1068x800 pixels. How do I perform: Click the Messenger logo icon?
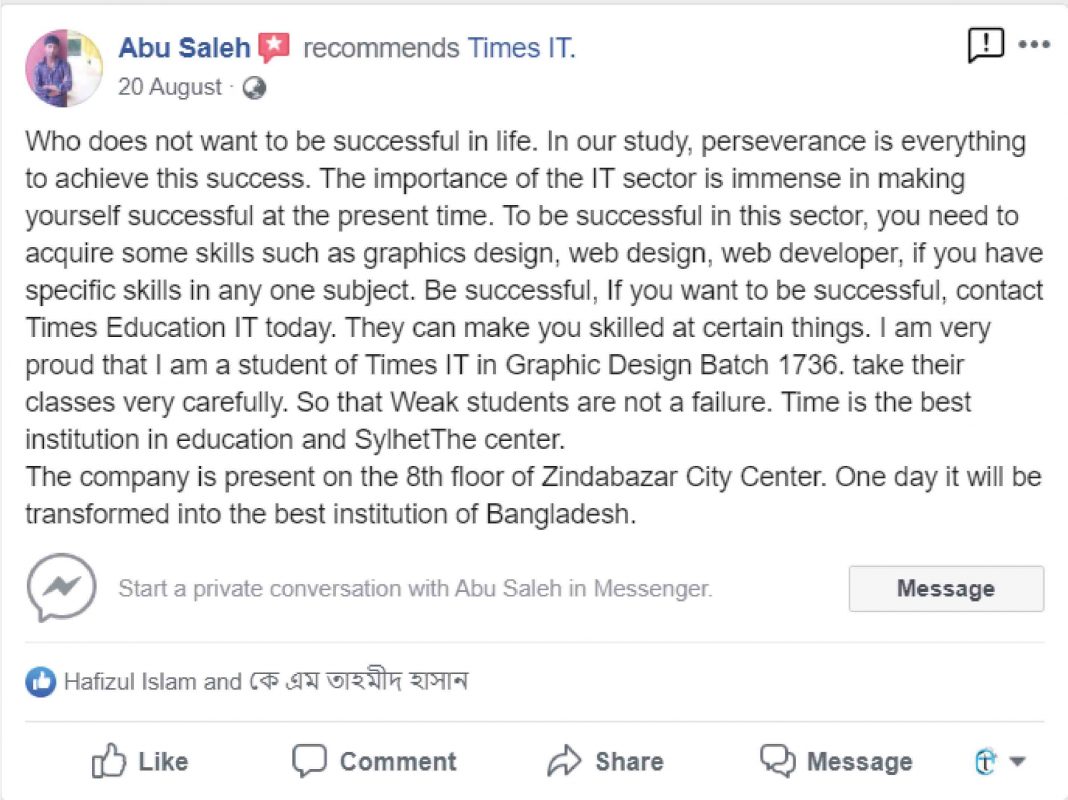pos(62,588)
